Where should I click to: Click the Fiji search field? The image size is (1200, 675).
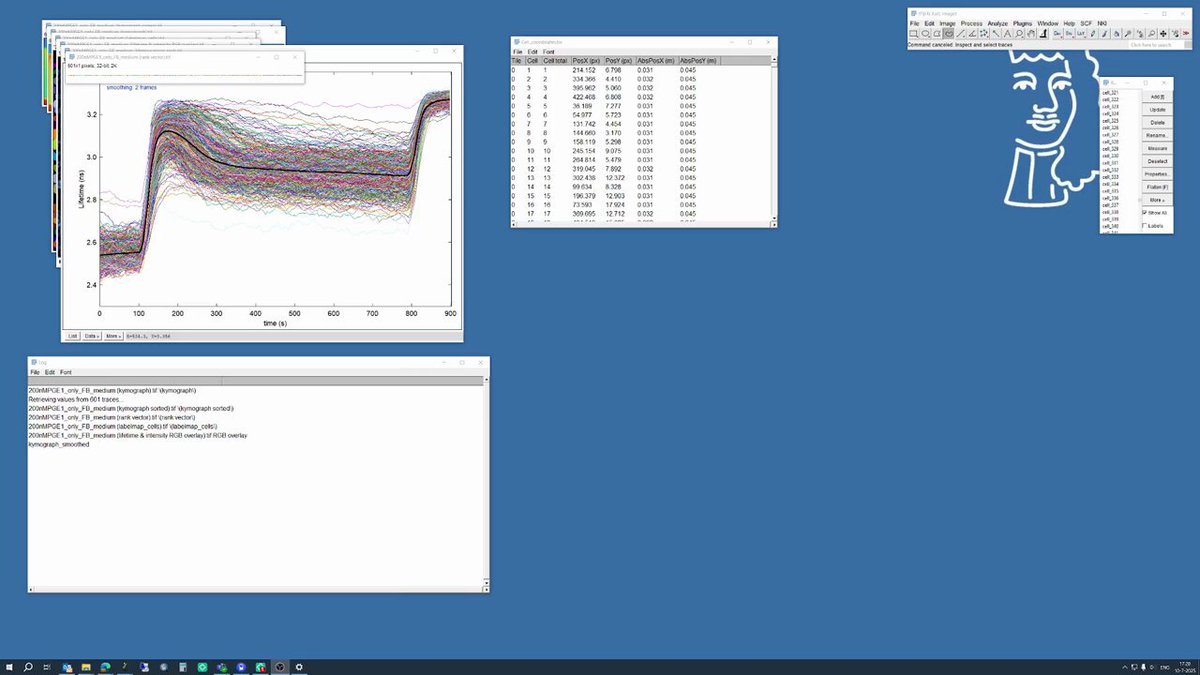click(x=1155, y=45)
